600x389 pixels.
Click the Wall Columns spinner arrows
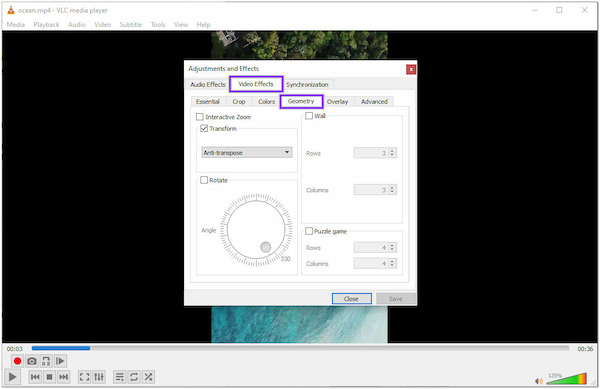392,190
